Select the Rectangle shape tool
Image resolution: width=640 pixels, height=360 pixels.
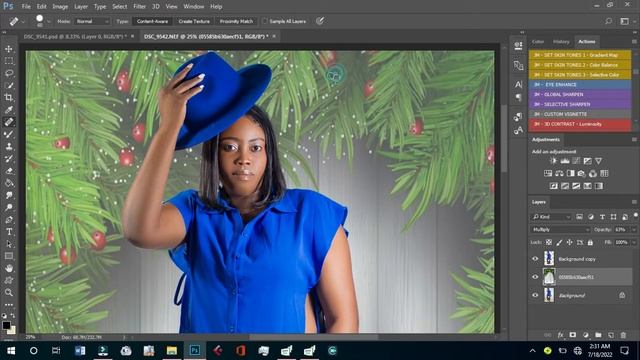[9, 256]
